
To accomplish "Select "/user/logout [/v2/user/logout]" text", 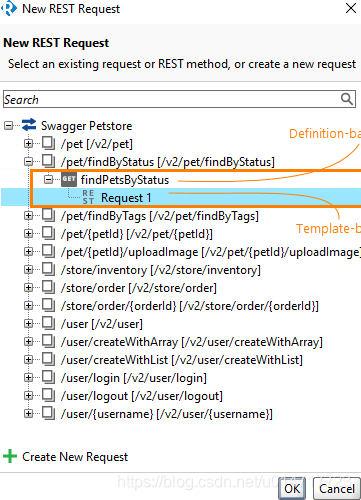I will pyautogui.click(x=142, y=396).
